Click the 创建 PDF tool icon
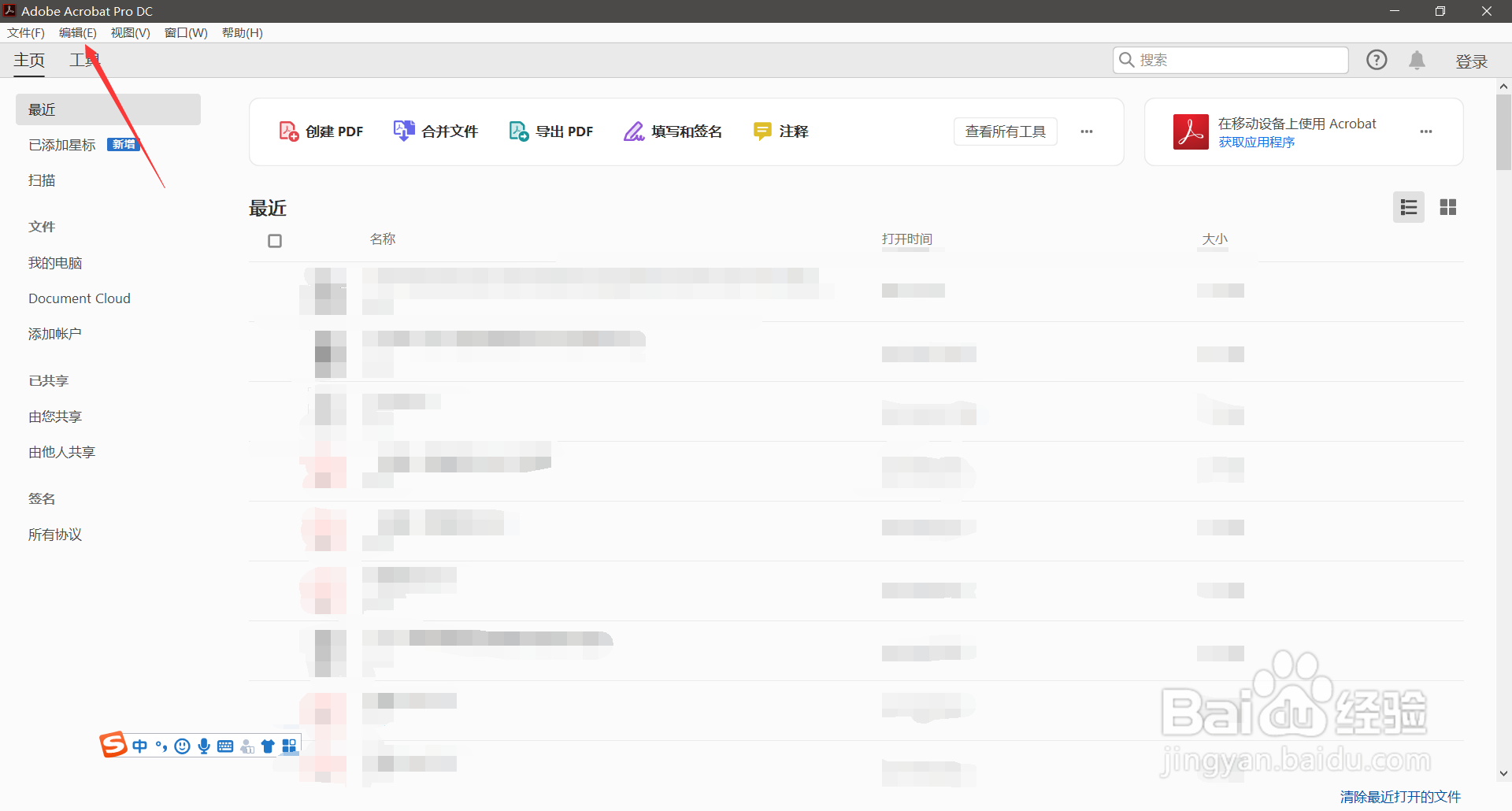The height and width of the screenshot is (811, 1512). click(x=288, y=131)
